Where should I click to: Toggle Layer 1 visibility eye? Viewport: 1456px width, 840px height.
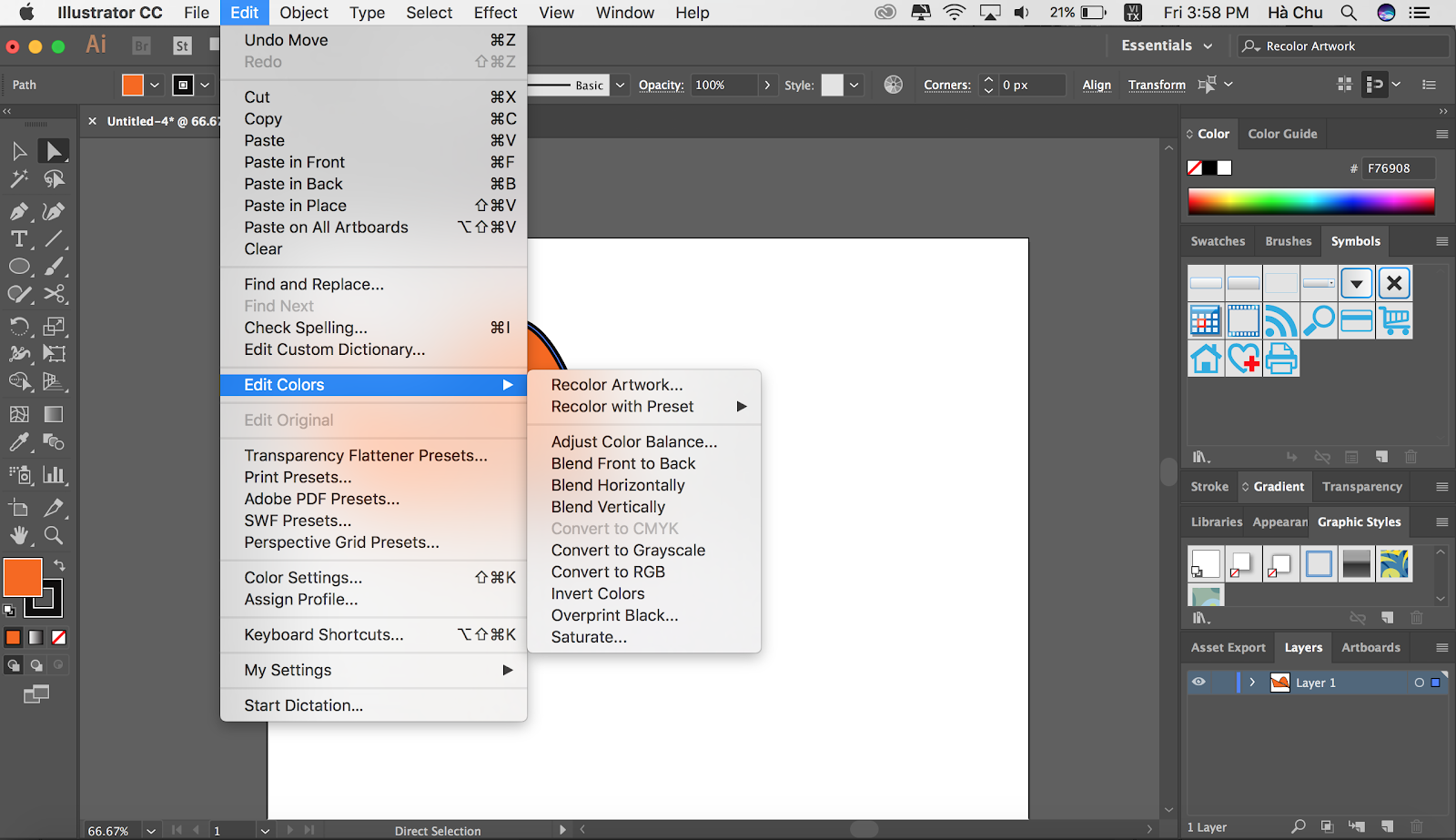point(1198,683)
